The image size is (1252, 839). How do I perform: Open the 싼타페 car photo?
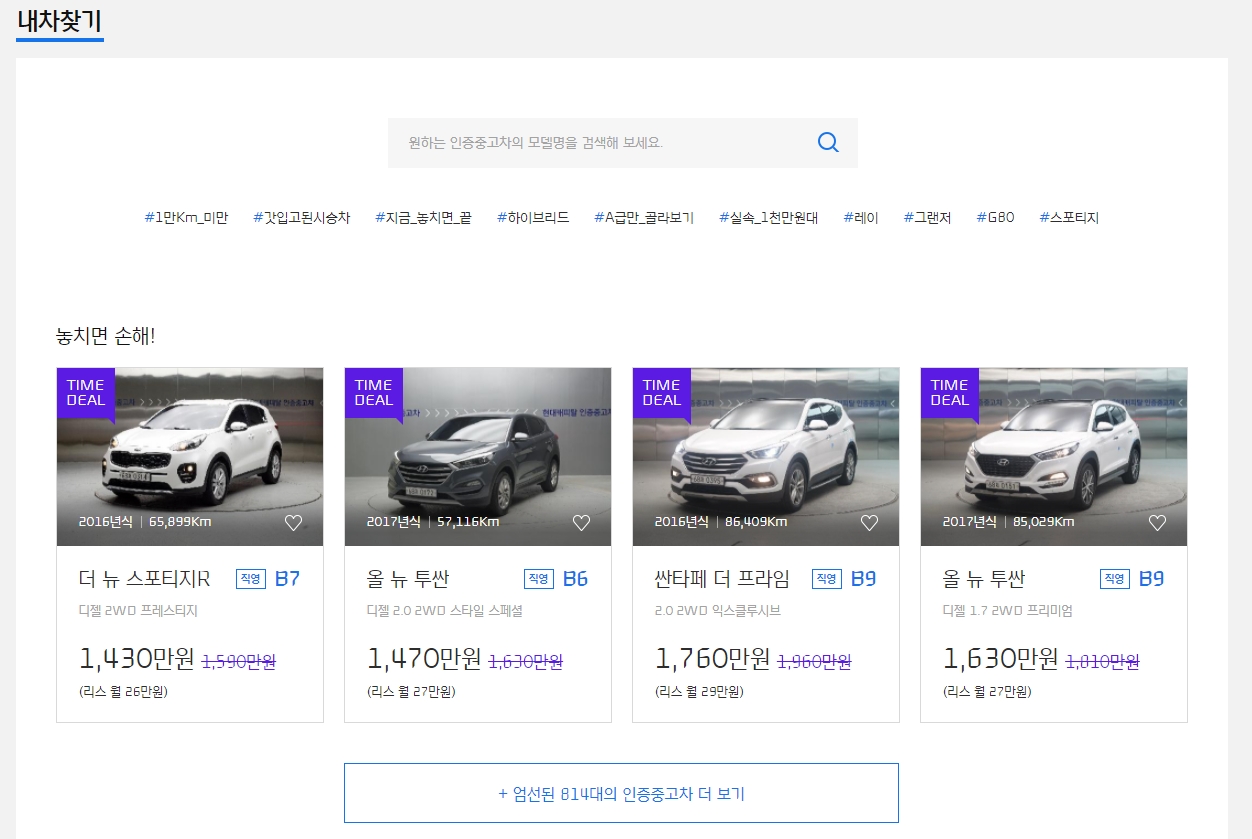(766, 457)
